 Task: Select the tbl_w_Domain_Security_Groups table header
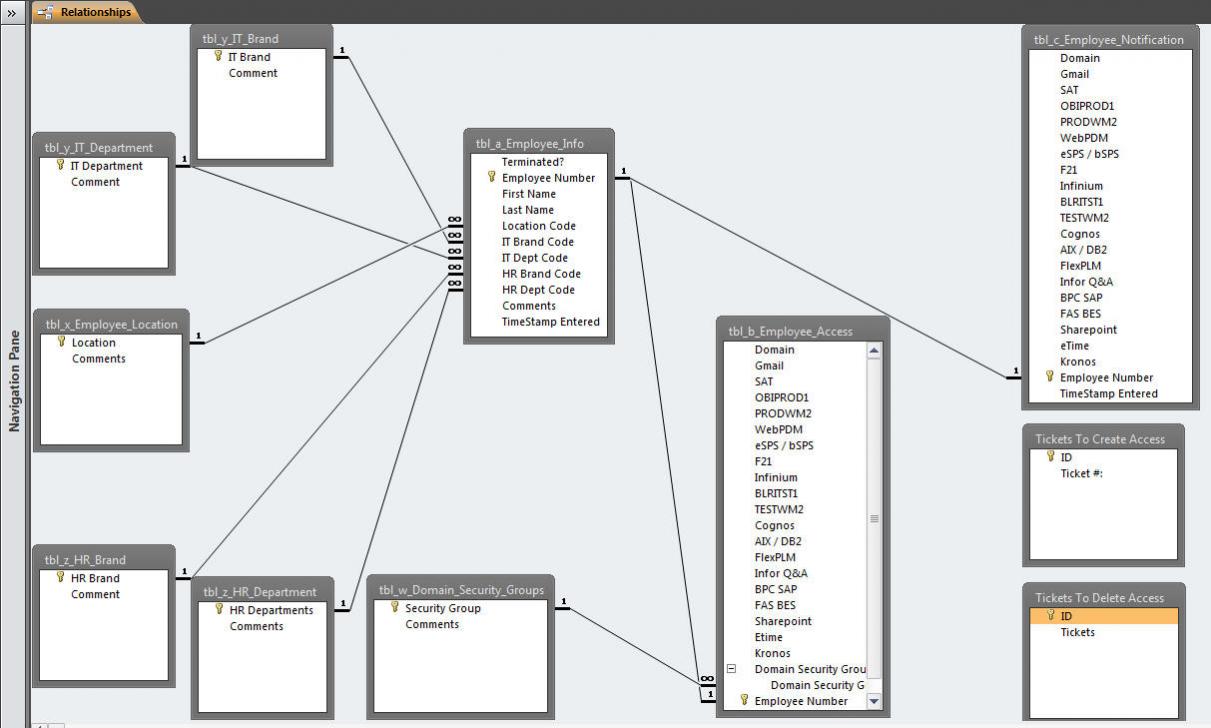coord(462,590)
